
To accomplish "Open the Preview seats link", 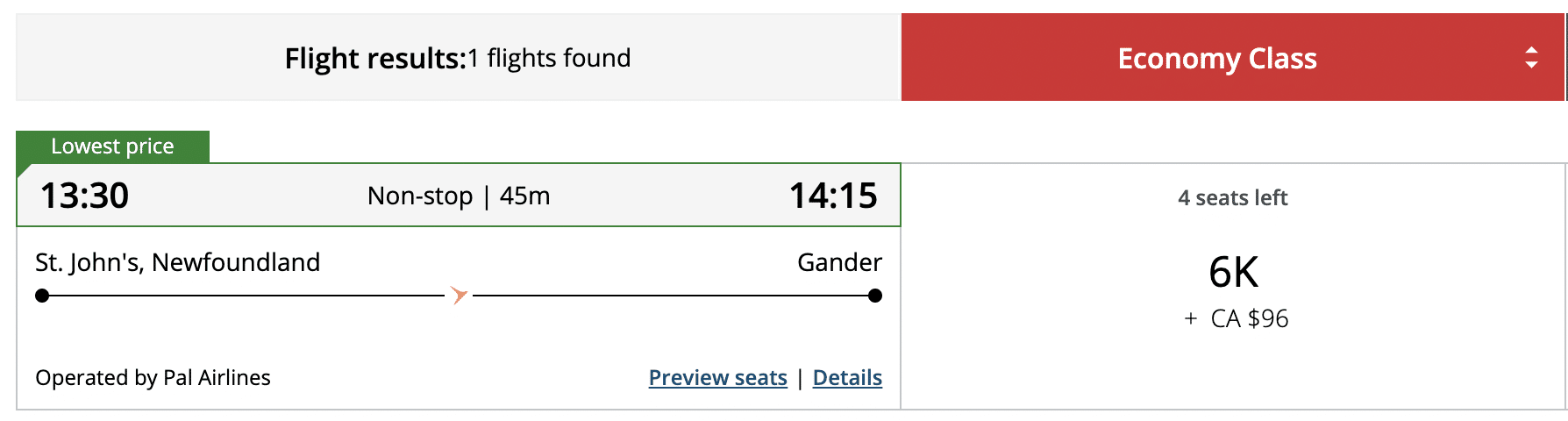I will 717,377.
